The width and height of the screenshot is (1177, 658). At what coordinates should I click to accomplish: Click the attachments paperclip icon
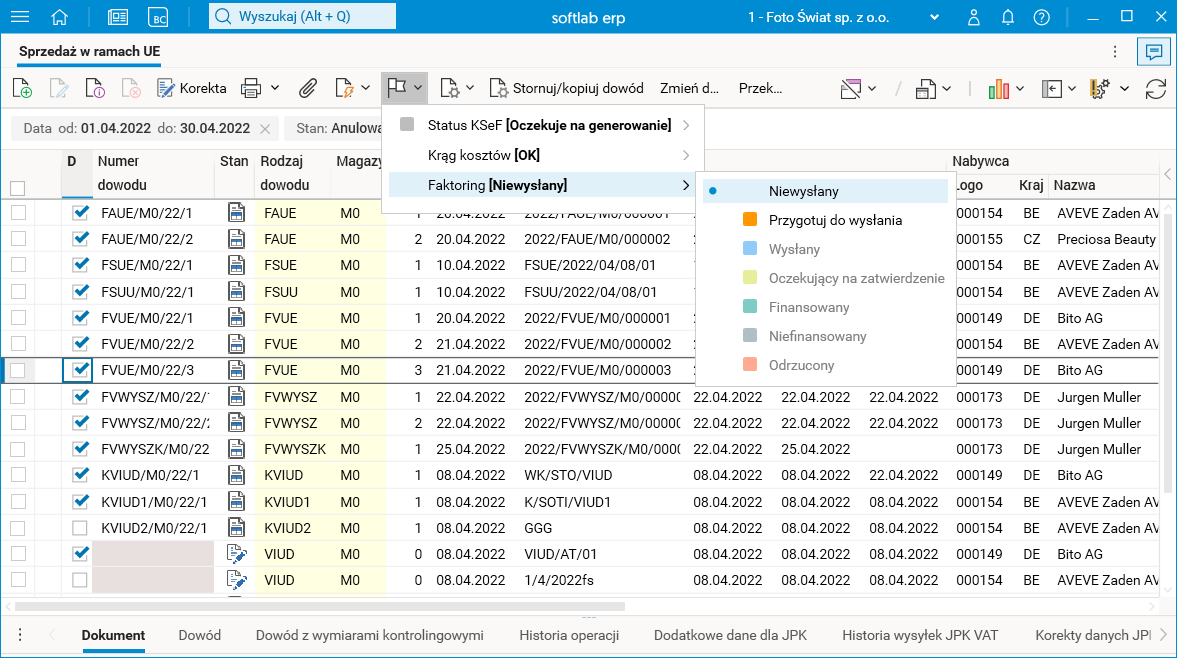coord(308,88)
